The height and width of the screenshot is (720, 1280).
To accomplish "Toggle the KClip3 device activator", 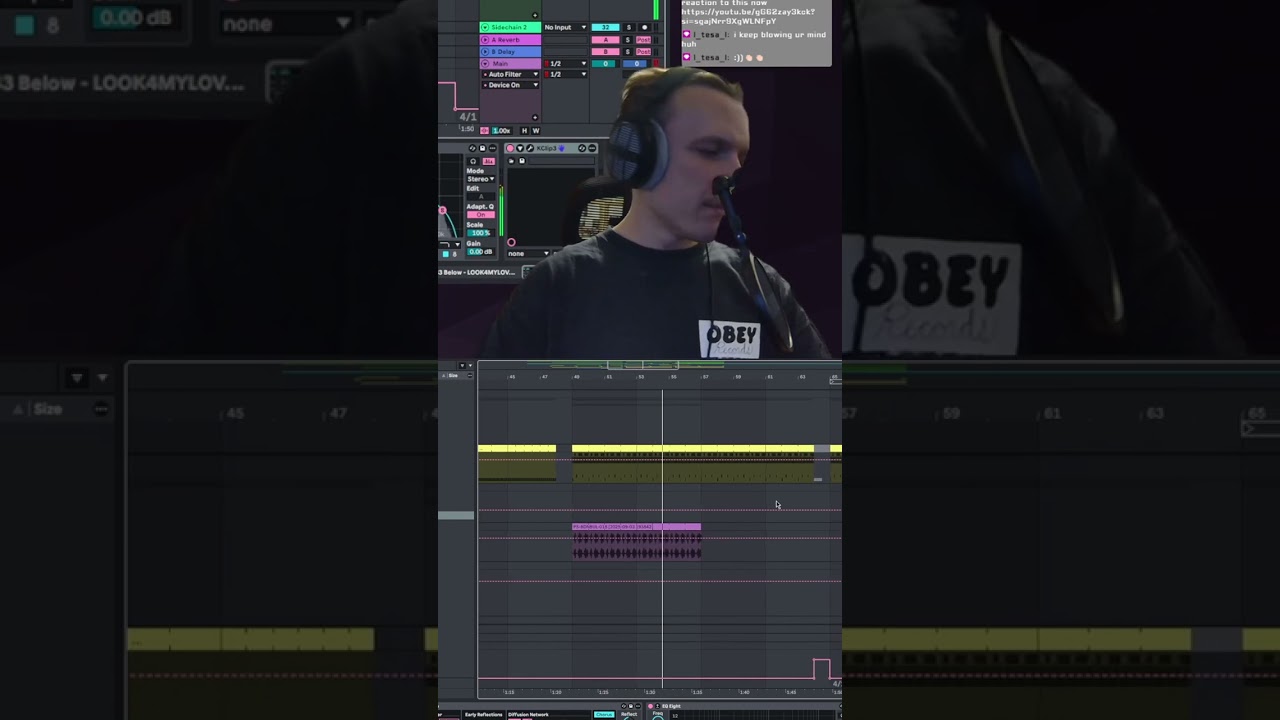I will 510,148.
